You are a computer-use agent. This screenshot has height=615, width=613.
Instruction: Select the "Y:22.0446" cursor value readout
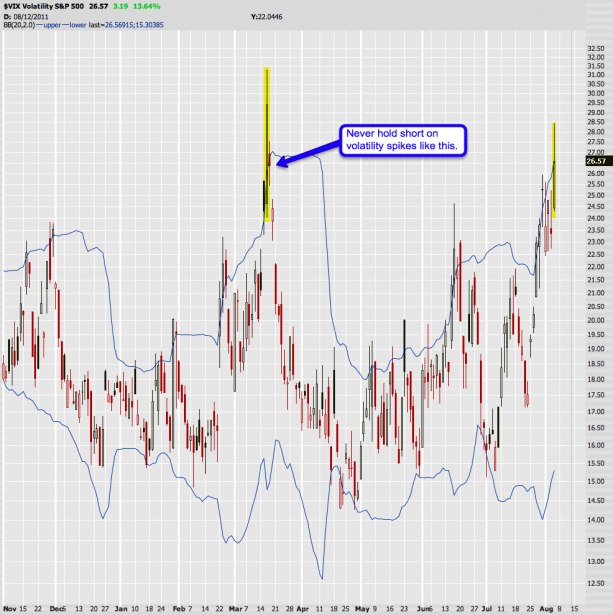click(266, 17)
